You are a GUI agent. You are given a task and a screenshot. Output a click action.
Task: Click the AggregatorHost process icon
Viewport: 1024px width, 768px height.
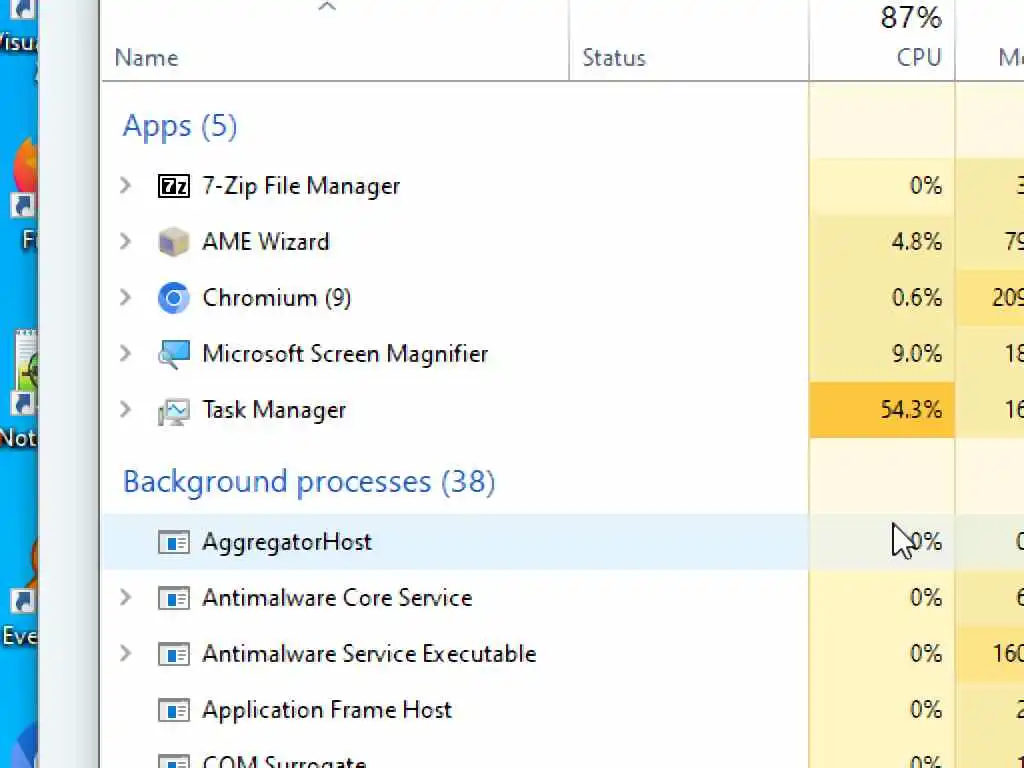[x=174, y=542]
